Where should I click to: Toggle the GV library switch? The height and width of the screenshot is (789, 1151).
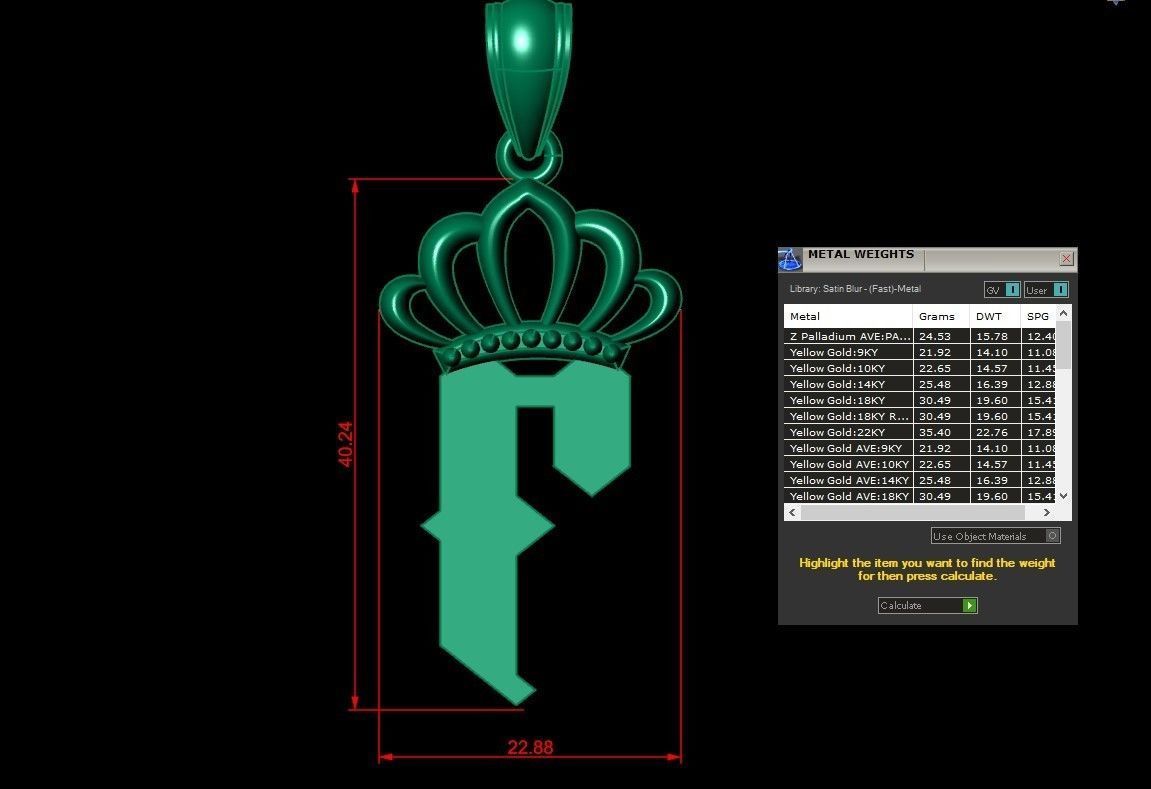coord(1001,290)
